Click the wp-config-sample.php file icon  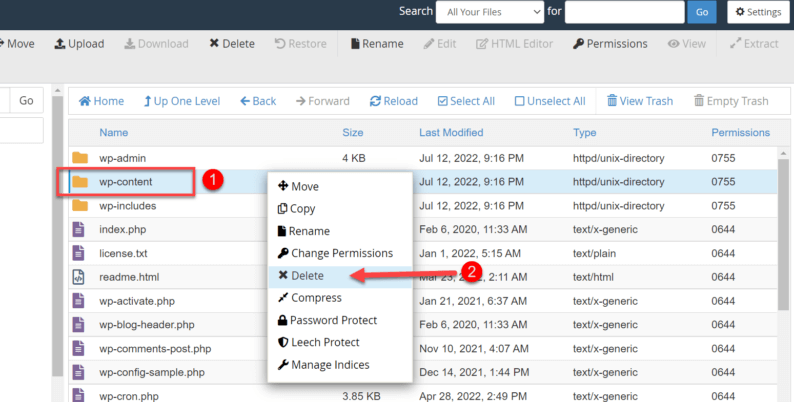coord(78,372)
